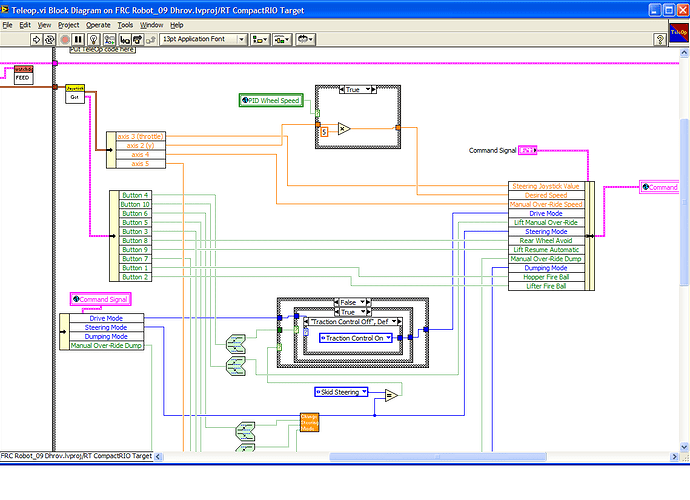Click the Abort Execution button
The height and width of the screenshot is (500, 690).
[65, 40]
